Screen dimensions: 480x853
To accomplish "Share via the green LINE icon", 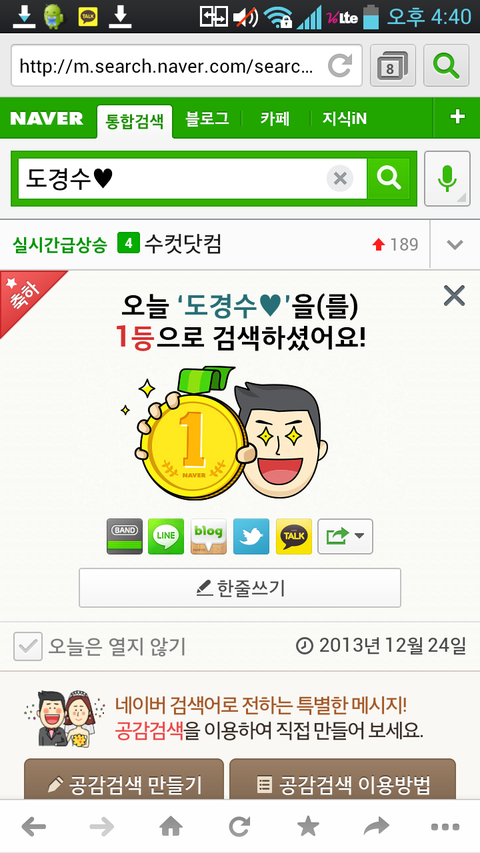I will click(166, 536).
